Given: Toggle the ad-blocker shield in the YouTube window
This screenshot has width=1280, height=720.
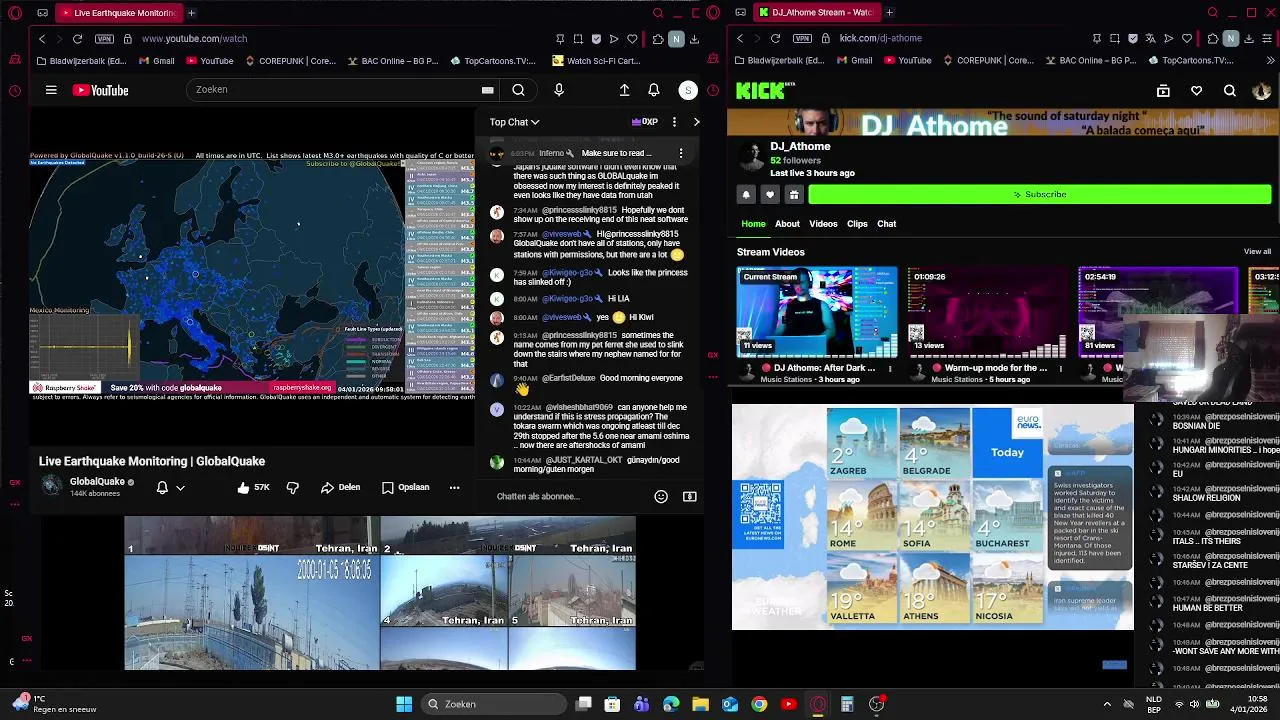Looking at the screenshot, I should tap(596, 39).
